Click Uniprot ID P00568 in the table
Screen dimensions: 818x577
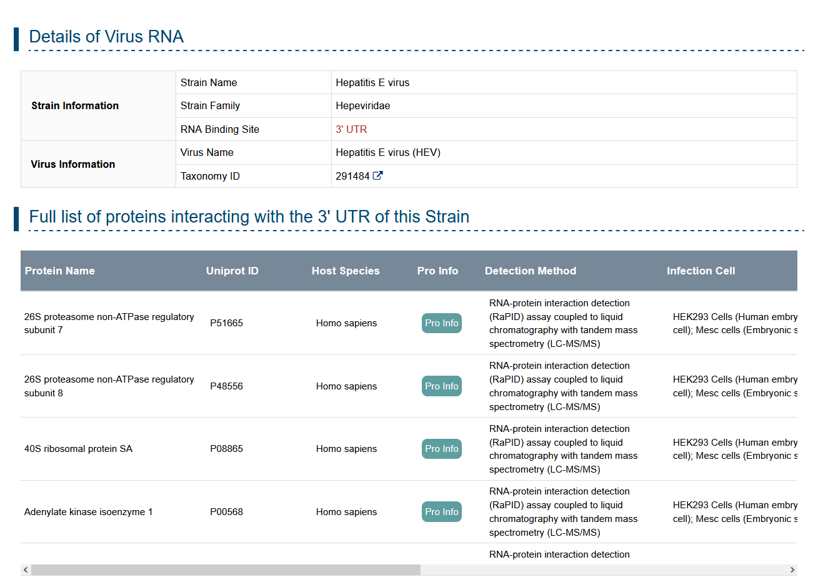[x=226, y=512]
